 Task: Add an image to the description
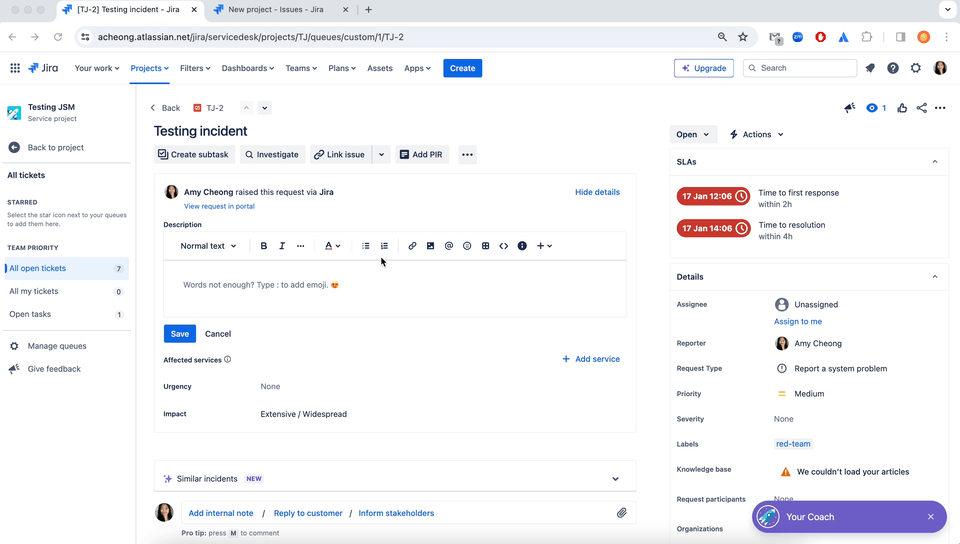(430, 246)
